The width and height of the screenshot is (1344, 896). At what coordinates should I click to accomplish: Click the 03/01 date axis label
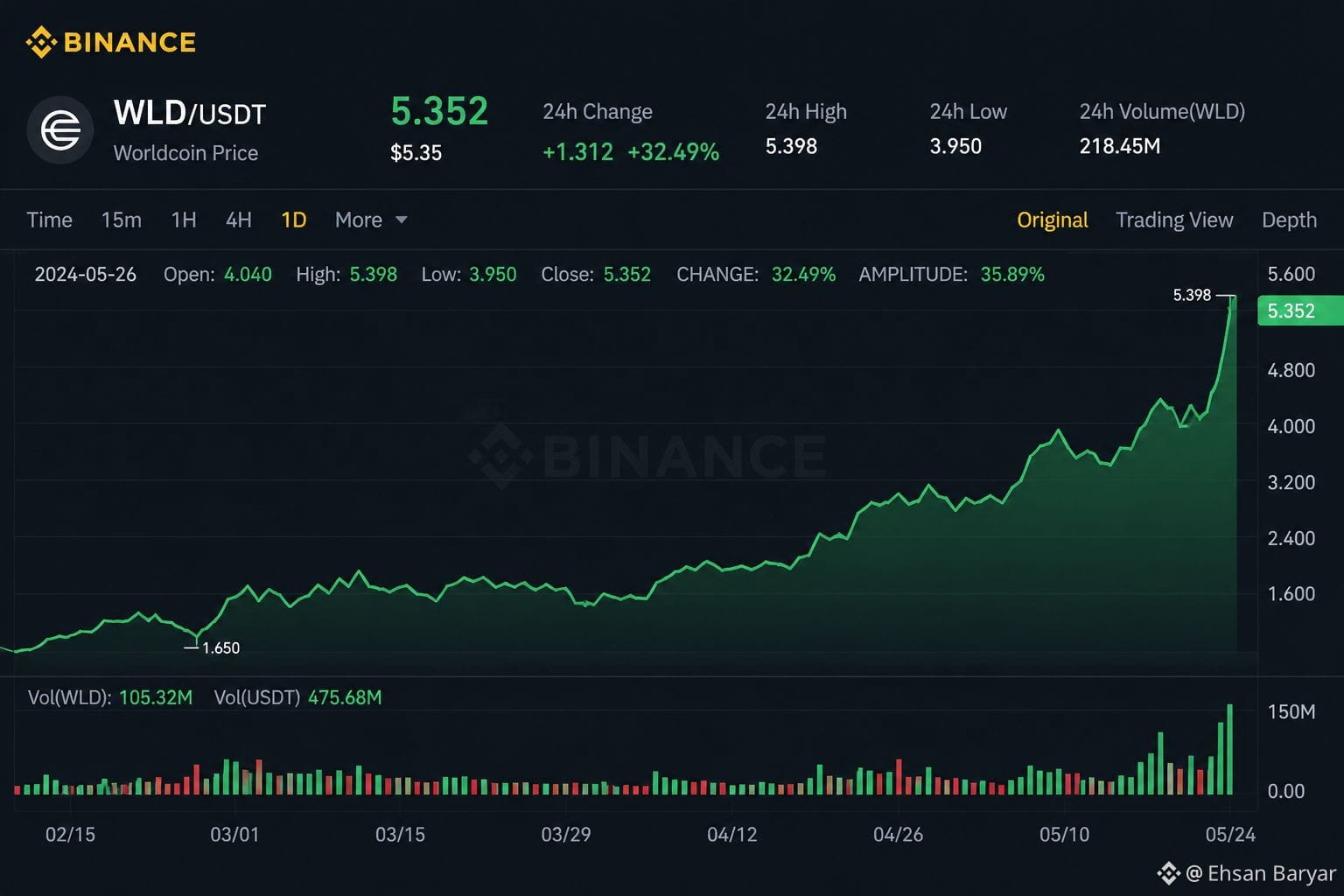pyautogui.click(x=234, y=835)
